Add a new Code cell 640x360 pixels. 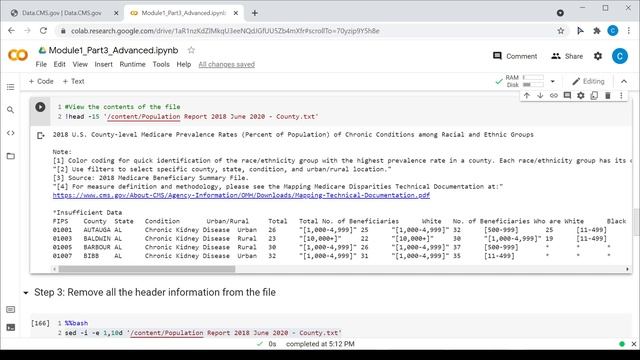tap(41, 81)
